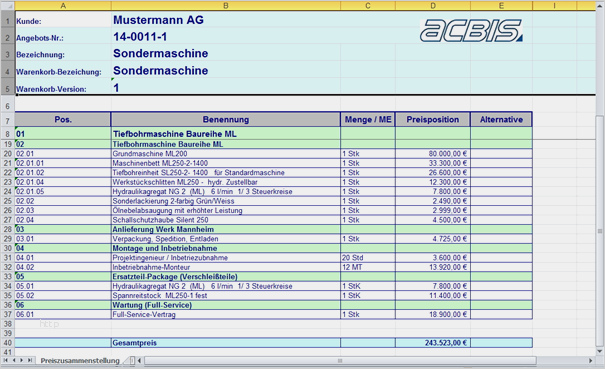This screenshot has height=369, width=605.
Task: Select the Grundmaschine ML200 cell
Action: 226,154
